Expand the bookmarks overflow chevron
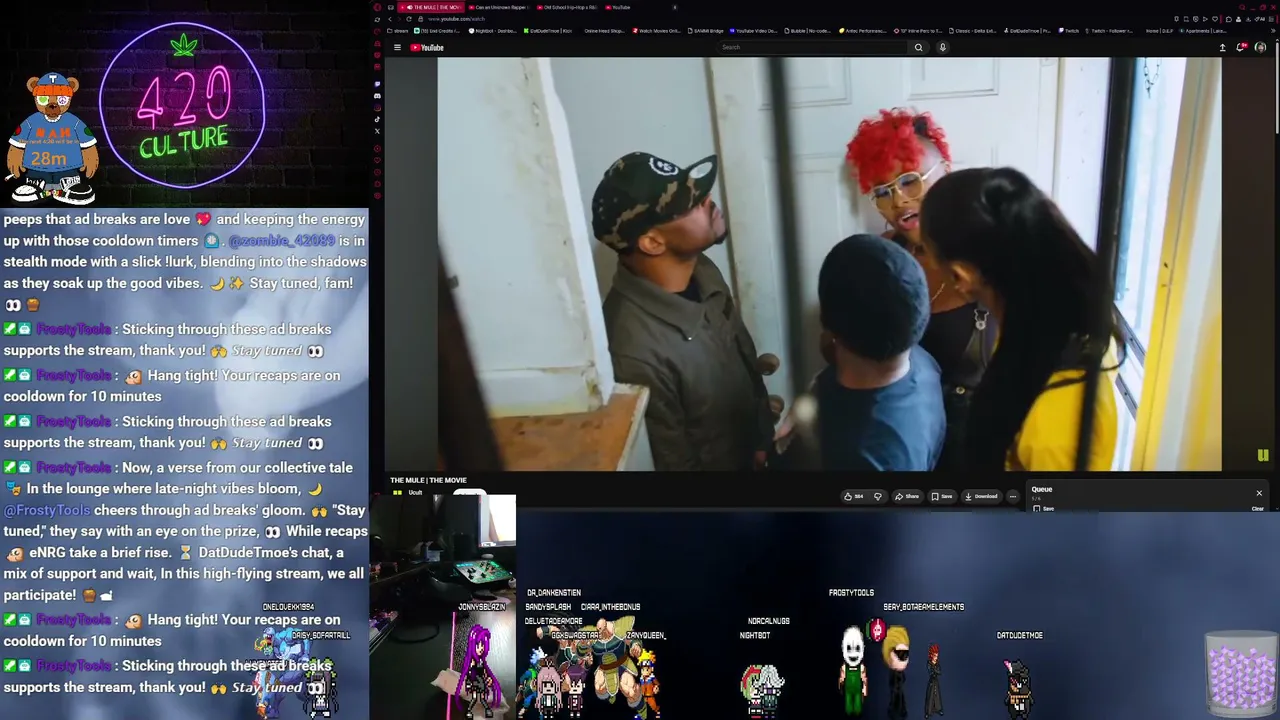The image size is (1280, 720). point(1271,31)
